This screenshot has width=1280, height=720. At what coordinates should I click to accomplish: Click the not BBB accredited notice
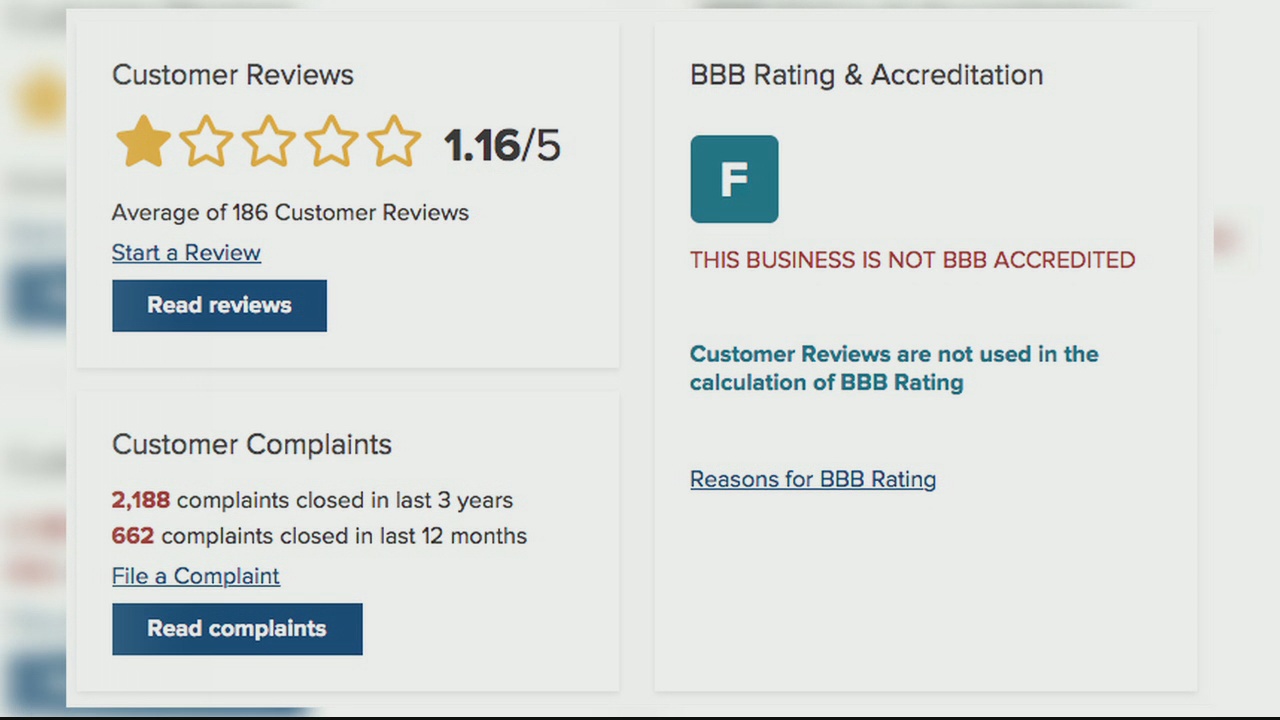(912, 260)
